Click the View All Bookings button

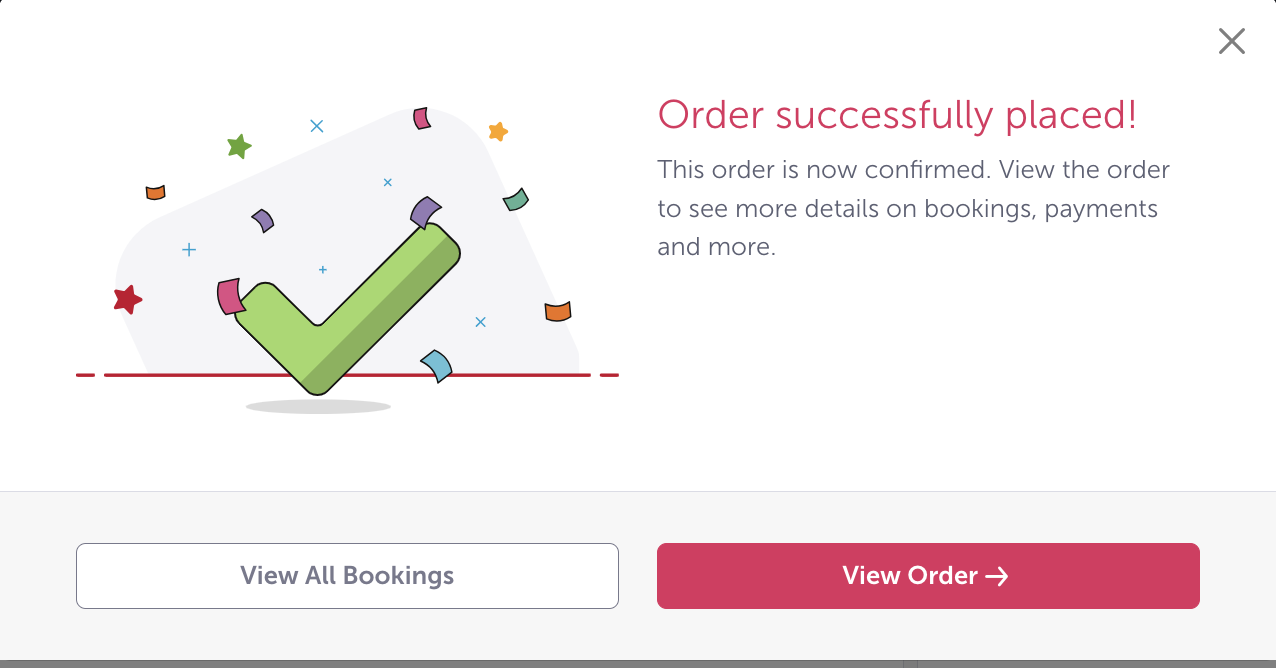[x=347, y=576]
